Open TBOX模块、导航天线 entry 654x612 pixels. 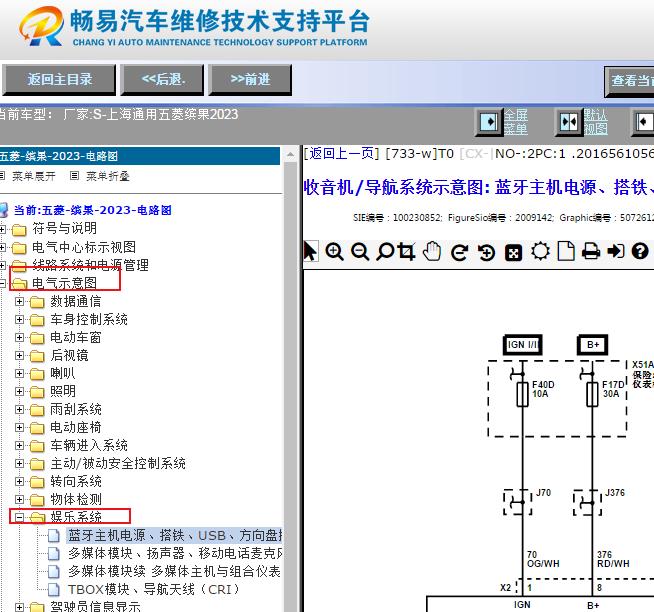click(x=154, y=589)
